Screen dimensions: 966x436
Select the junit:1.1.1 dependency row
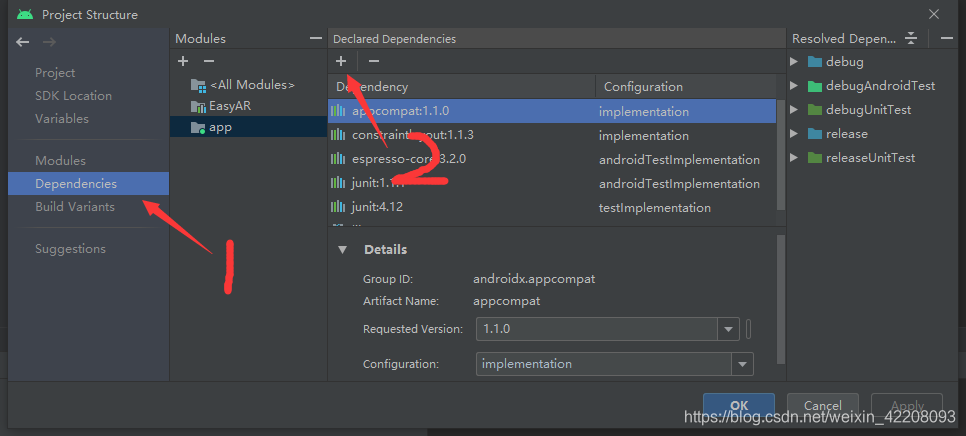click(x=551, y=183)
